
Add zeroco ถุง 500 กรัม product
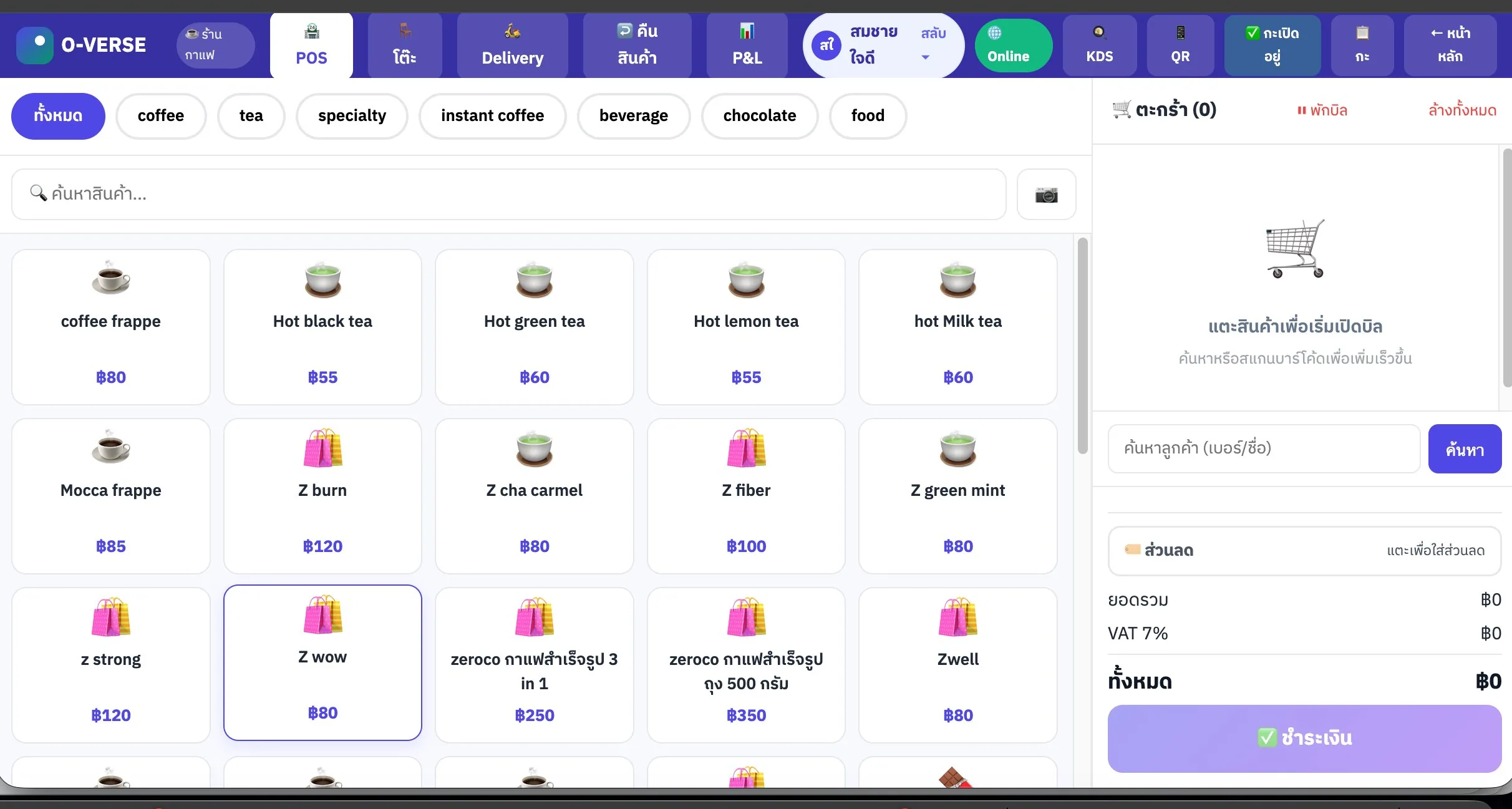click(746, 666)
